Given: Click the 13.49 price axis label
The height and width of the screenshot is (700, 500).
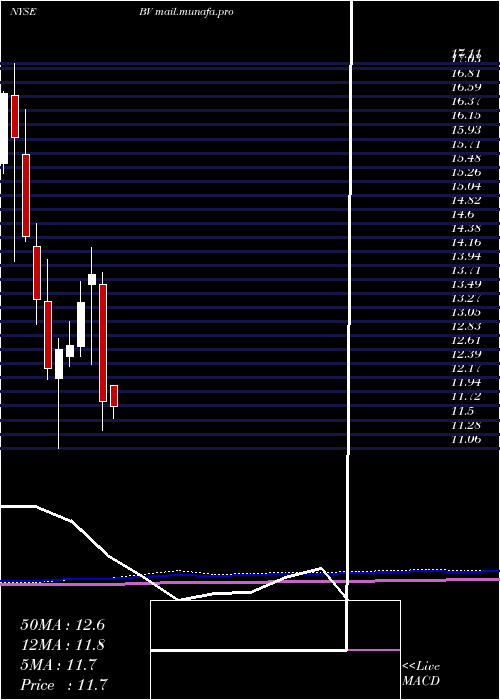Looking at the screenshot, I should point(466,284).
